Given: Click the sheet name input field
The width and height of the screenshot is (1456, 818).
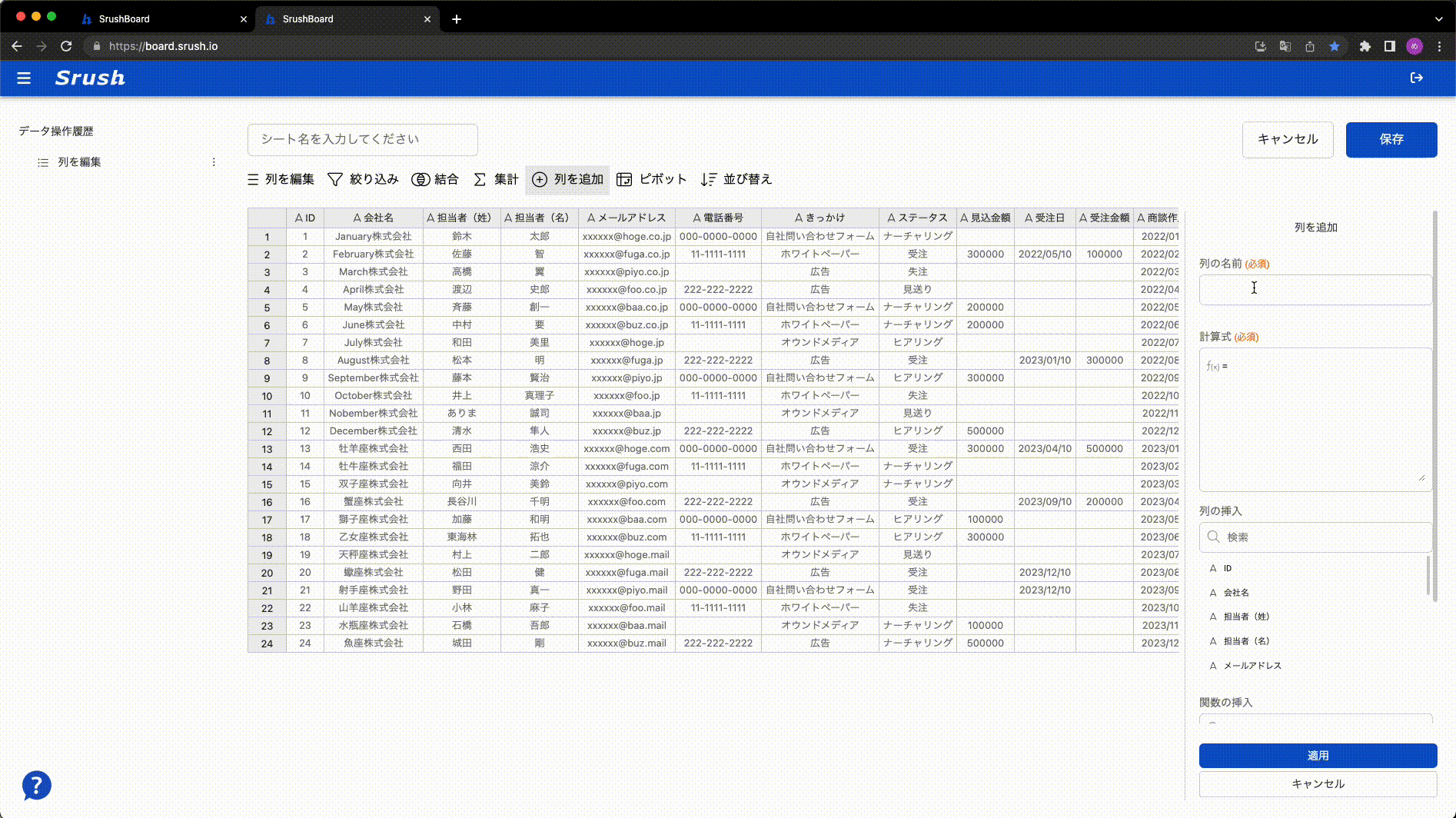Looking at the screenshot, I should (x=362, y=139).
